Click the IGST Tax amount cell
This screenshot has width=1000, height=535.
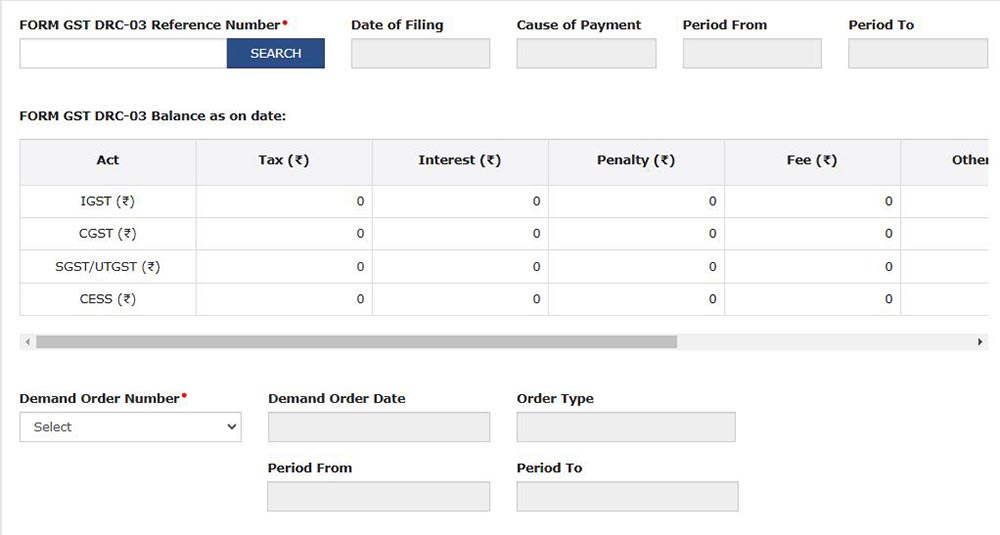coord(284,202)
